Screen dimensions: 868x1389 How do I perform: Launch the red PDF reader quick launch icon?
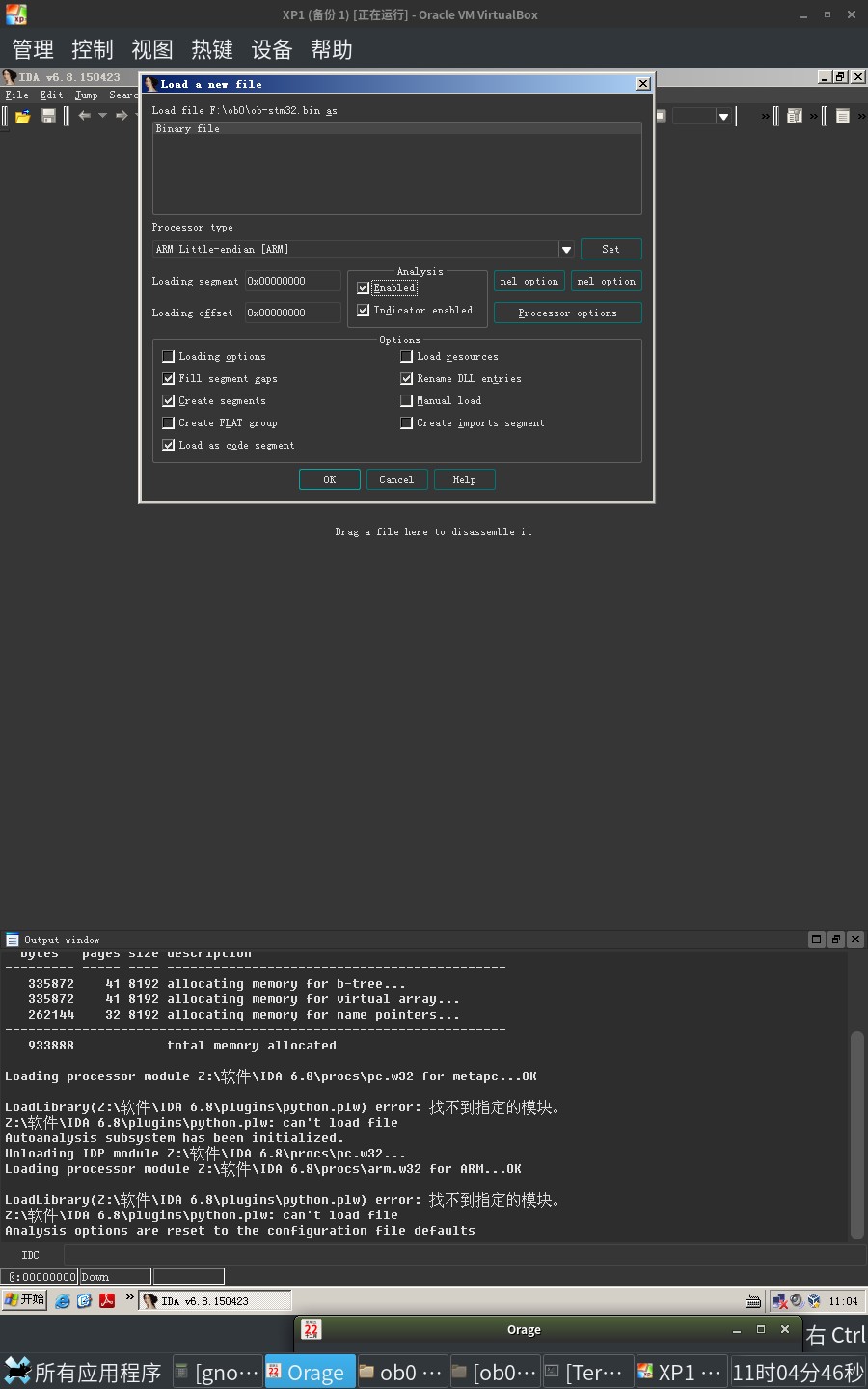click(106, 1301)
